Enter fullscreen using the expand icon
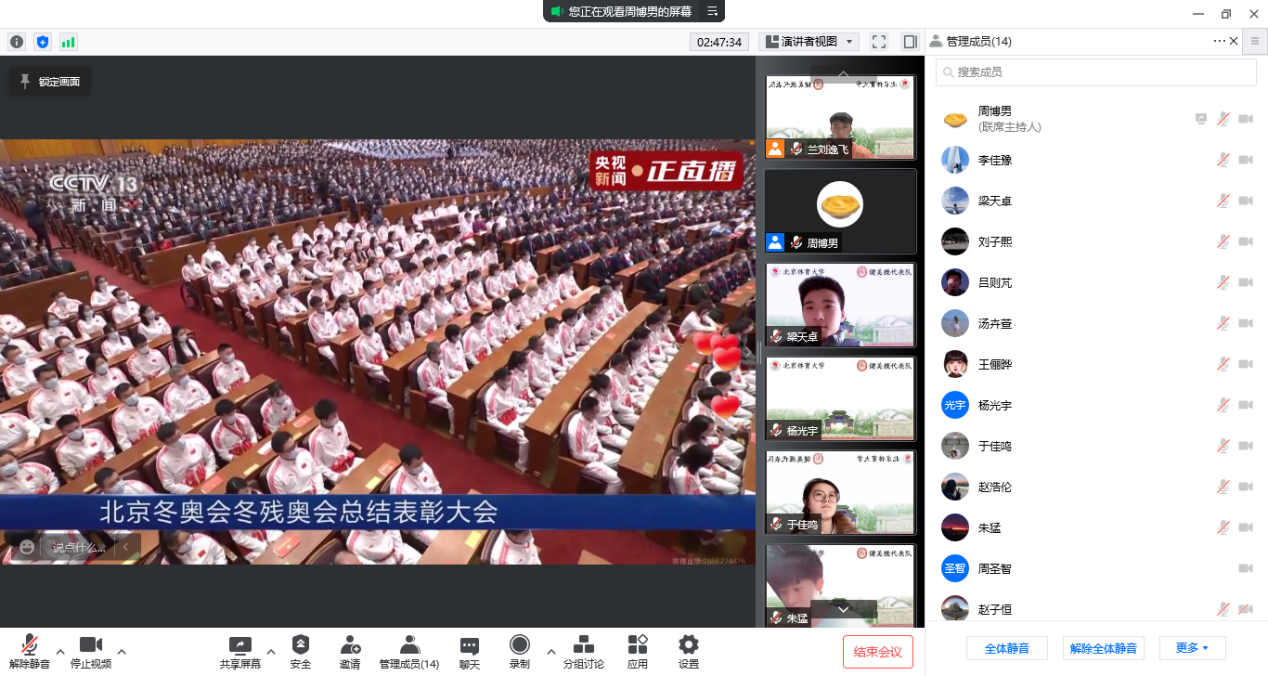Viewport: 1268px width, 676px height. pyautogui.click(x=878, y=41)
